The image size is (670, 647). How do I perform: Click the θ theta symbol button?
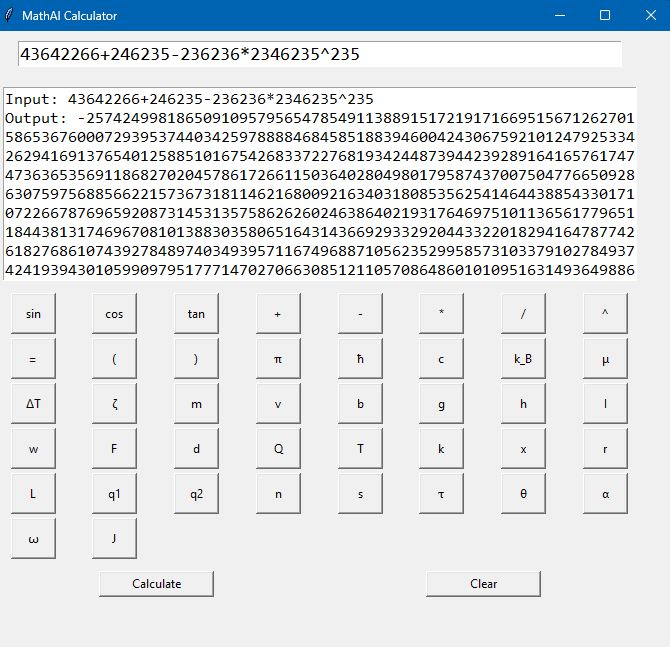pos(523,494)
